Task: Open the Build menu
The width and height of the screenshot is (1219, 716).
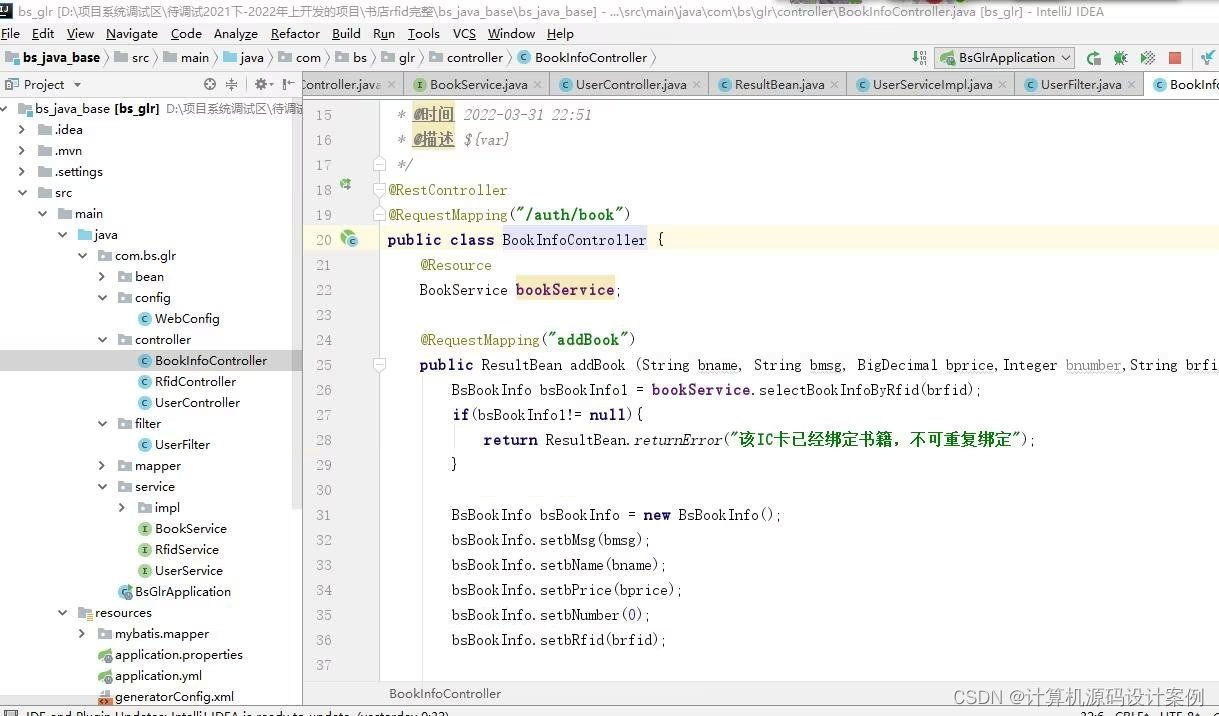Action: click(346, 33)
